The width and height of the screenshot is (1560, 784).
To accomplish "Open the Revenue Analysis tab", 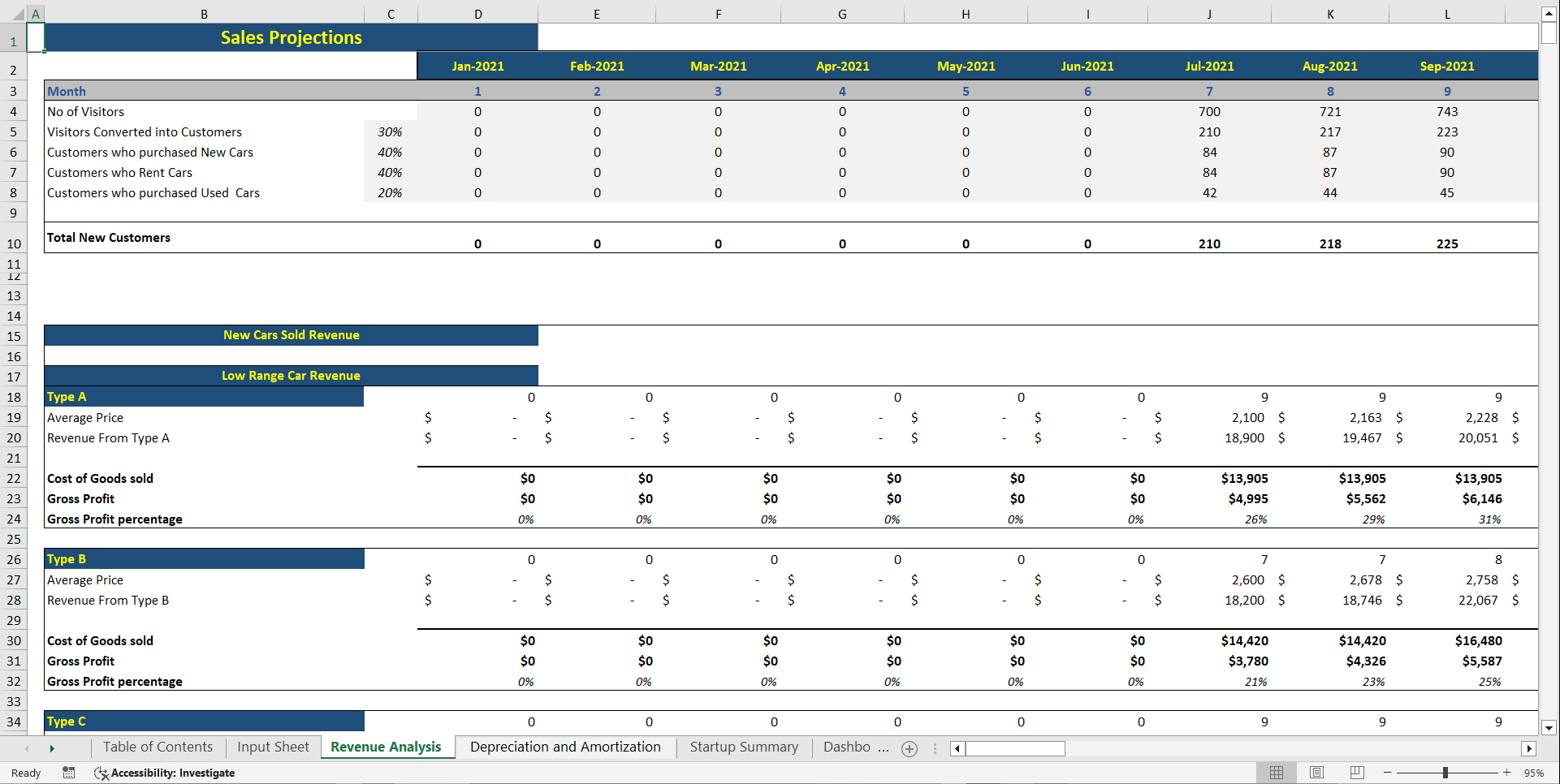I will 387,747.
